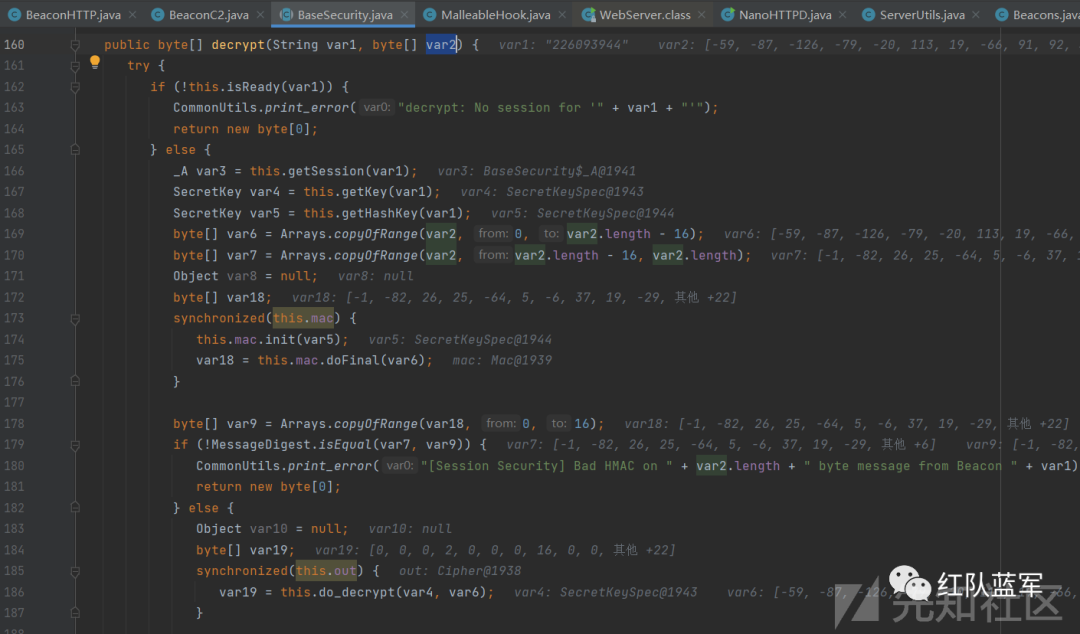Click the lightbulb intention icon at line 161
Image resolution: width=1080 pixels, height=634 pixels.
pos(95,63)
